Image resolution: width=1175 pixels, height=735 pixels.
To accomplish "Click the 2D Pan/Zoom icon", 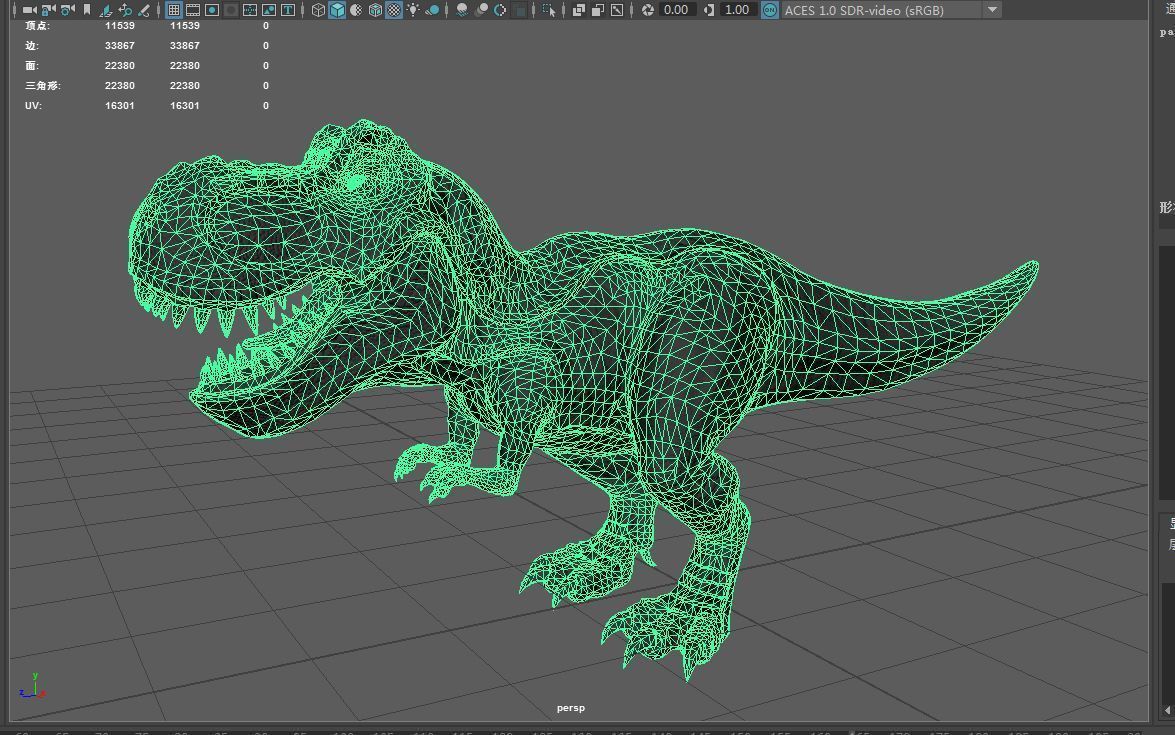I will (125, 10).
